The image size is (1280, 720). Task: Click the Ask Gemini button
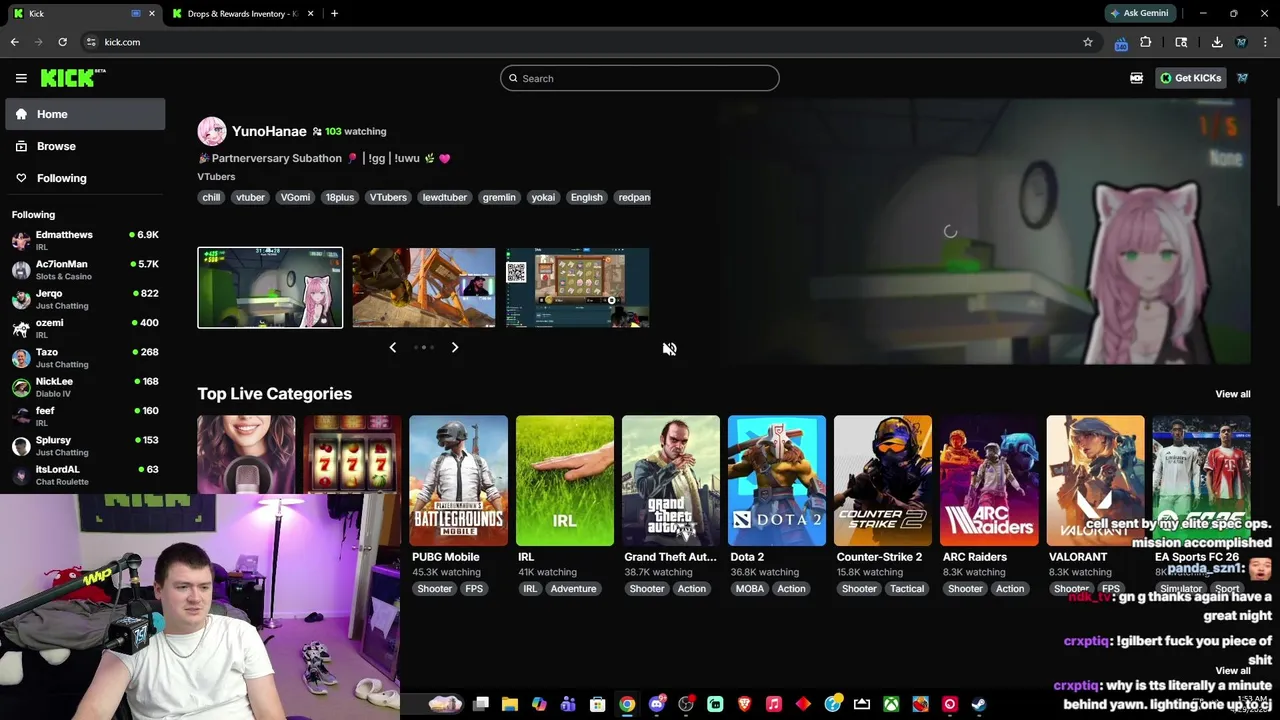click(1139, 13)
